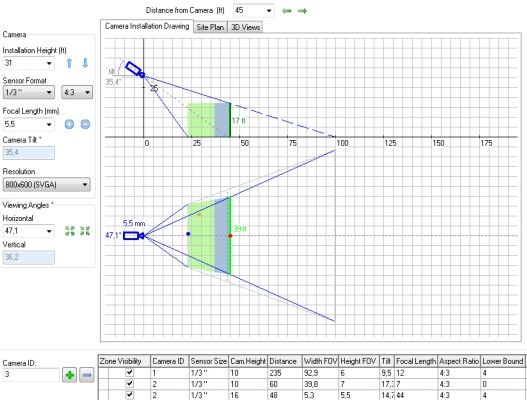The height and width of the screenshot is (400, 527).
Task: Open Installation Height dropdown
Action: (x=49, y=63)
